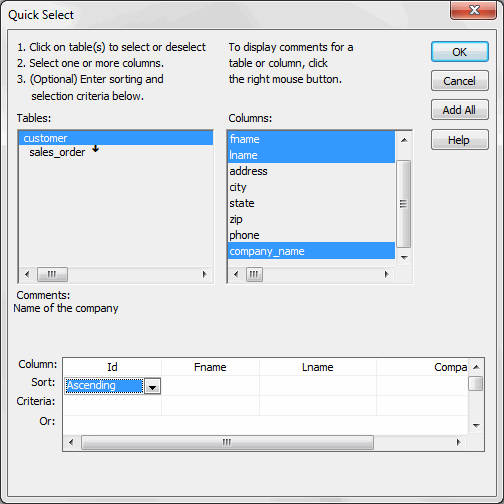This screenshot has height=504, width=504.
Task: Click the Columns list scroll-up arrow
Action: 404,140
